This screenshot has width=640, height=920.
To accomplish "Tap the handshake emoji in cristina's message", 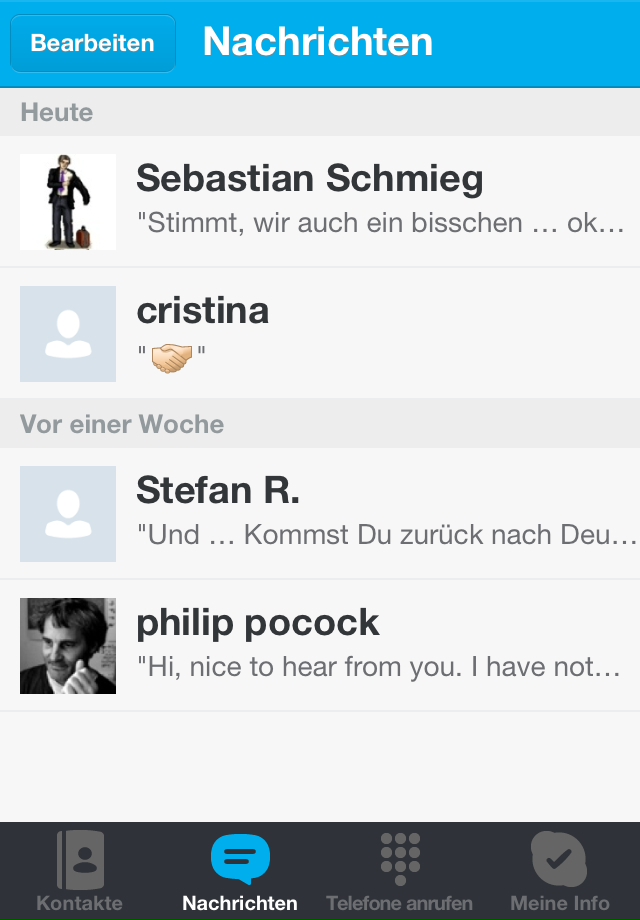I will pos(171,357).
